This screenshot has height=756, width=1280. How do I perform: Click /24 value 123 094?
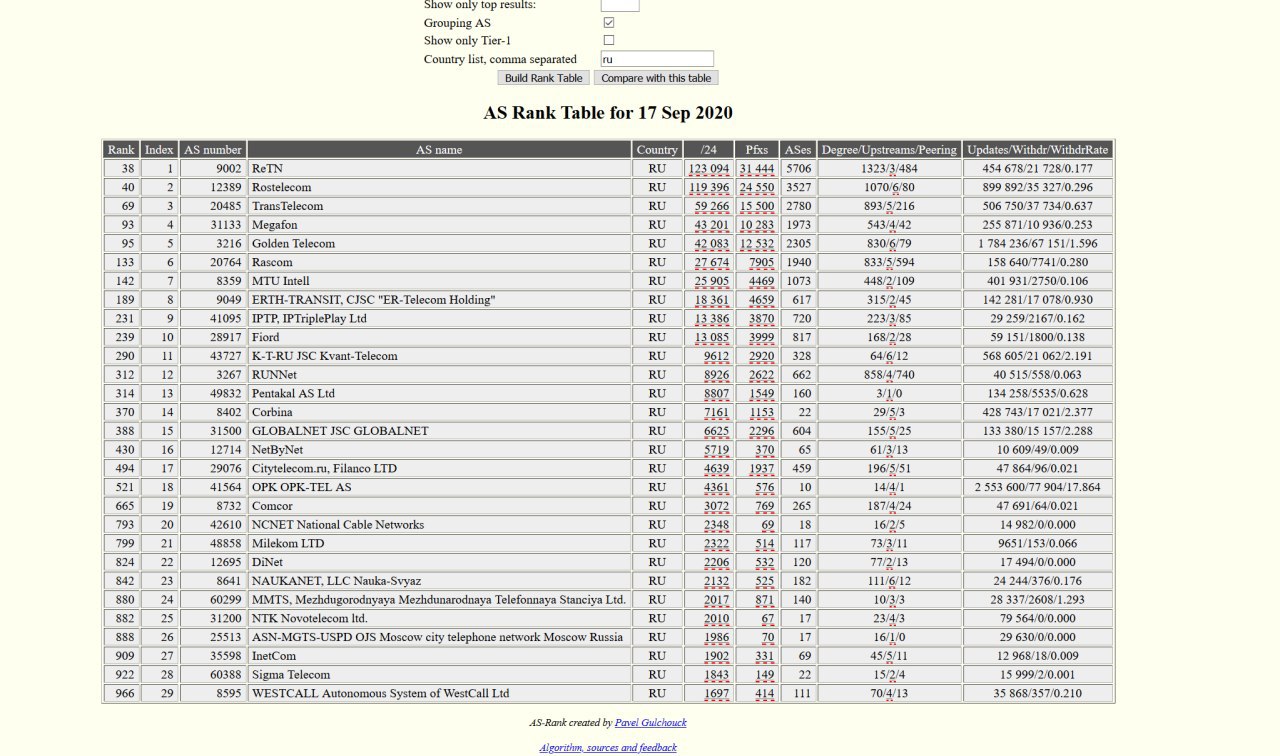point(708,169)
